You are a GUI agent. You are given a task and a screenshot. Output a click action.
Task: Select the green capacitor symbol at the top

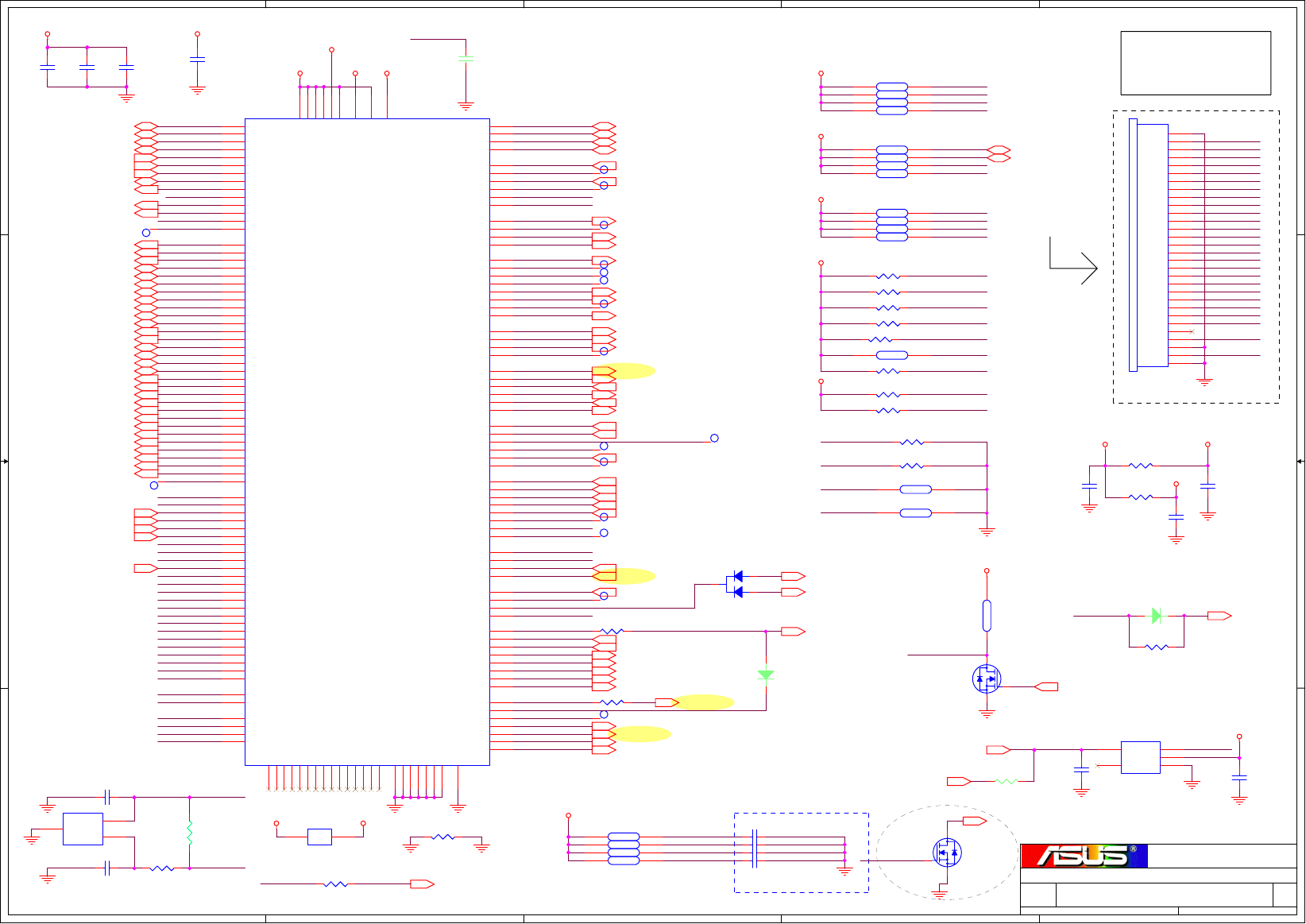click(x=466, y=59)
